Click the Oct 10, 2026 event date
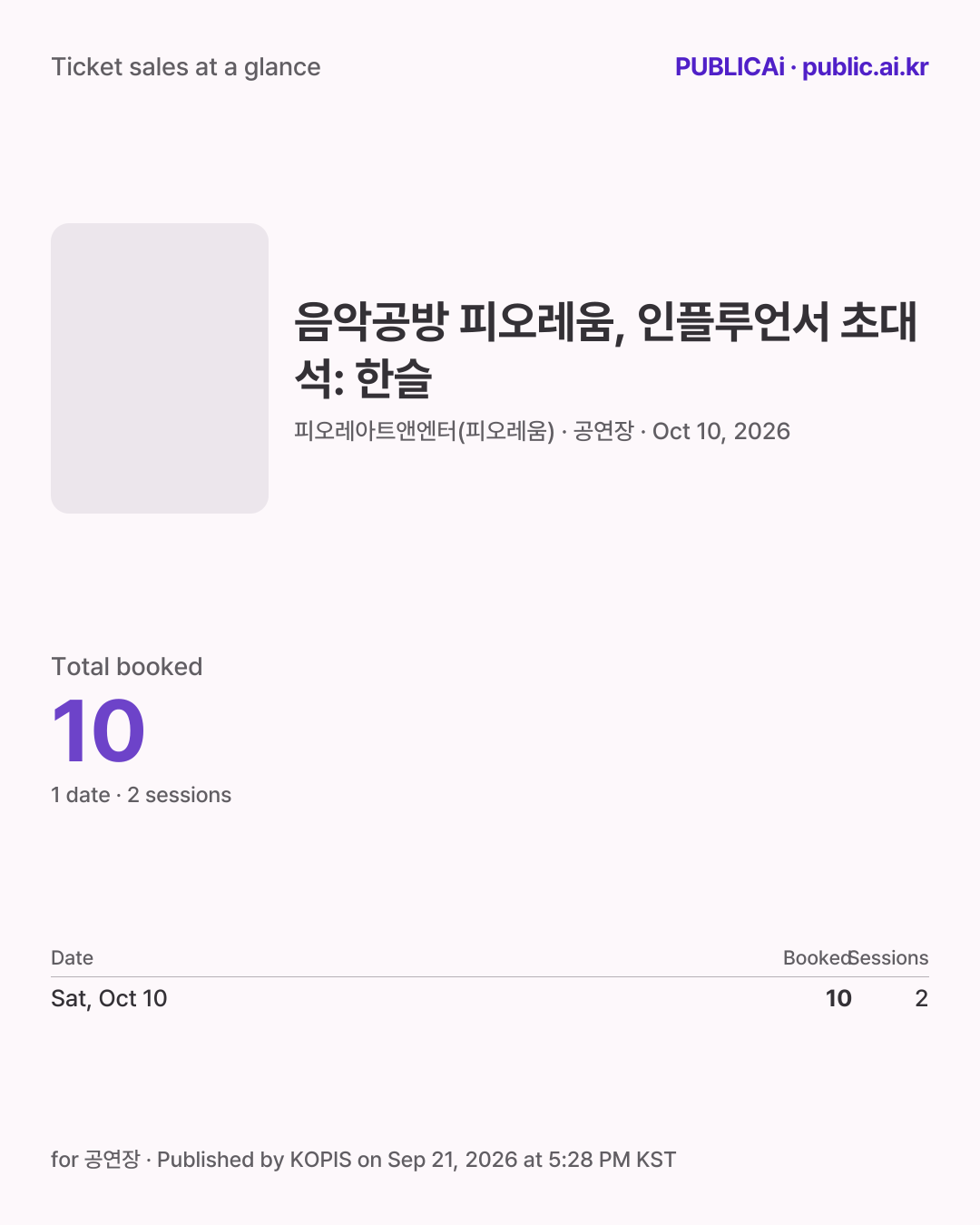 point(721,431)
